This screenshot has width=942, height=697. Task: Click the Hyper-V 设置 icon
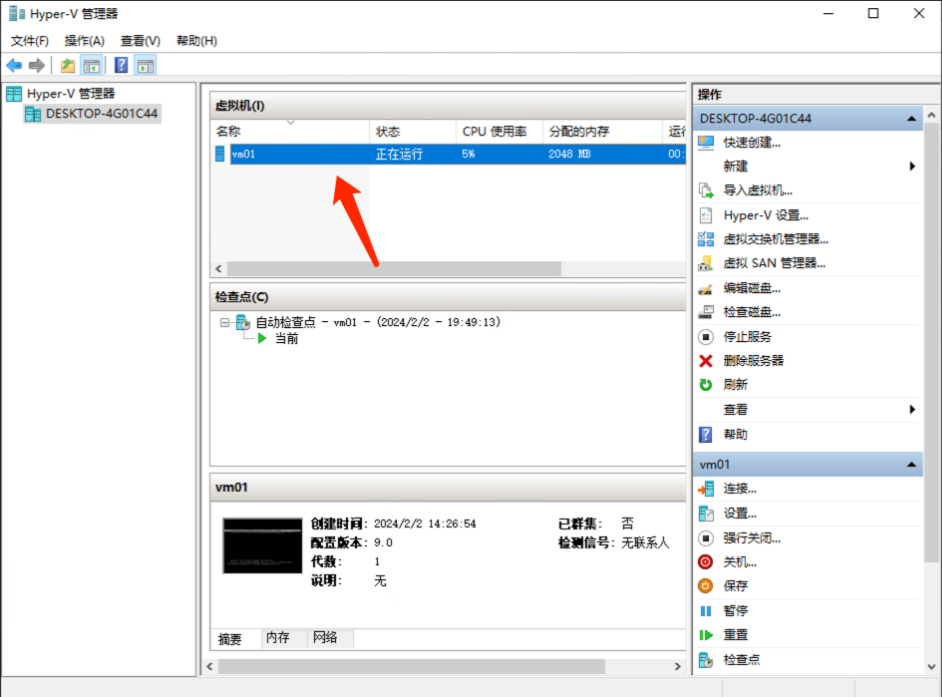(706, 215)
